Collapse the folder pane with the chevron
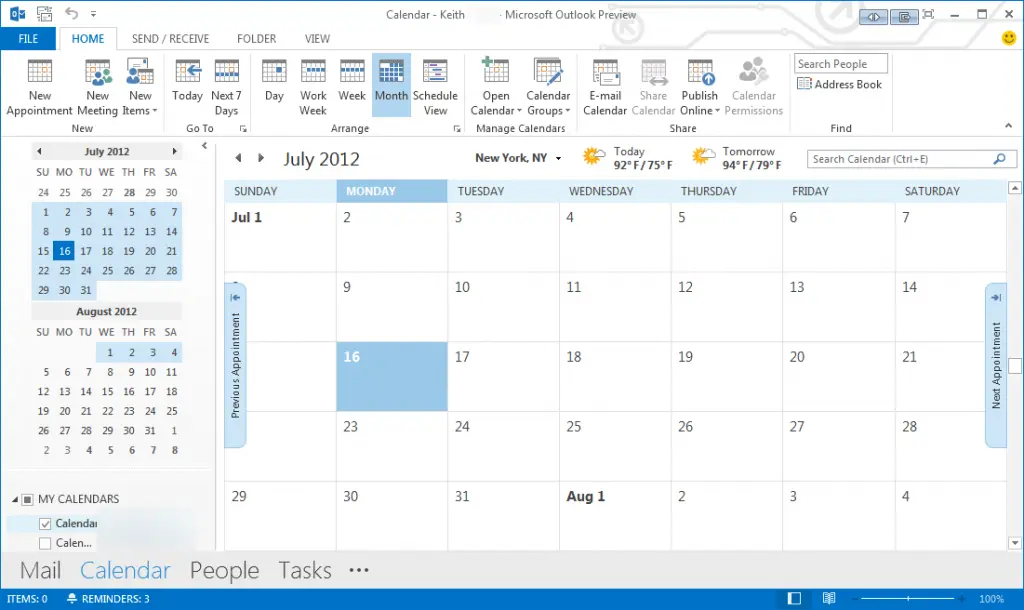The width and height of the screenshot is (1024, 610). pyautogui.click(x=204, y=146)
